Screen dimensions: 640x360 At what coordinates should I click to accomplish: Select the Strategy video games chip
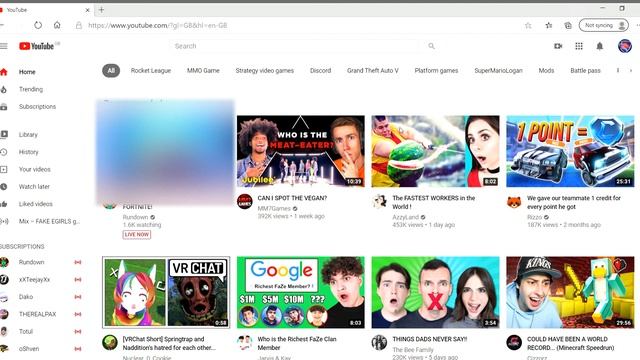(264, 71)
